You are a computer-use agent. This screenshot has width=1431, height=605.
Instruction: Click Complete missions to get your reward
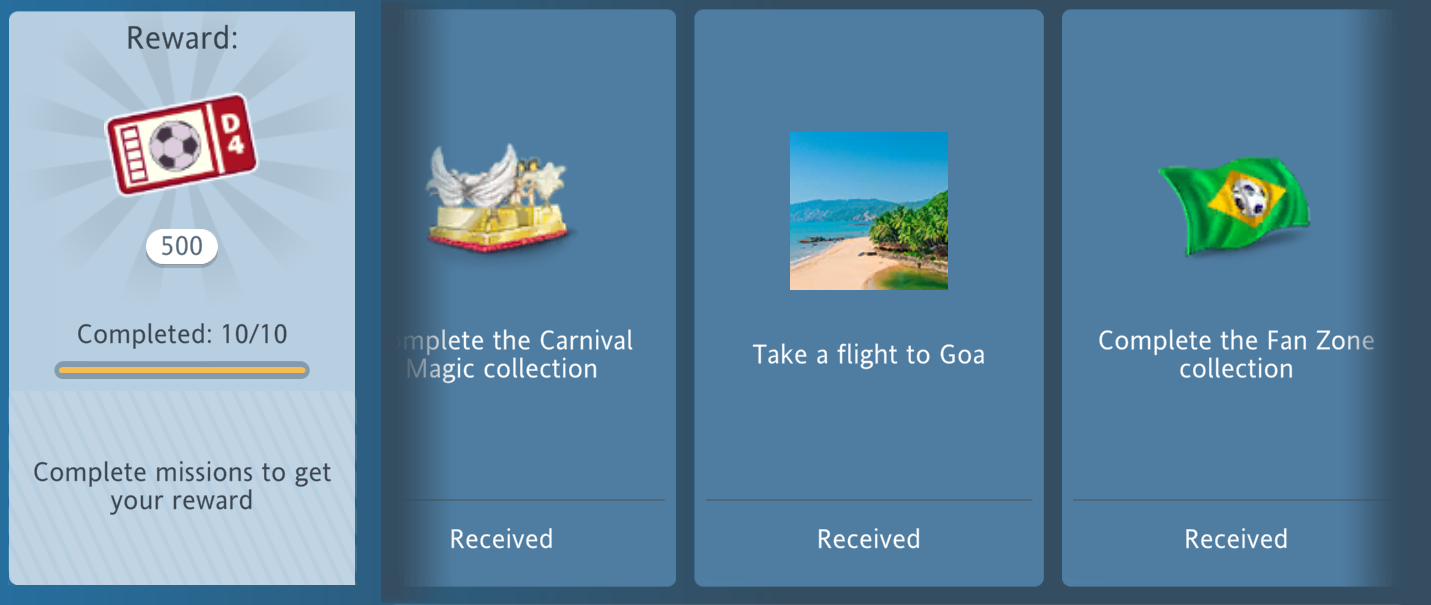click(182, 486)
